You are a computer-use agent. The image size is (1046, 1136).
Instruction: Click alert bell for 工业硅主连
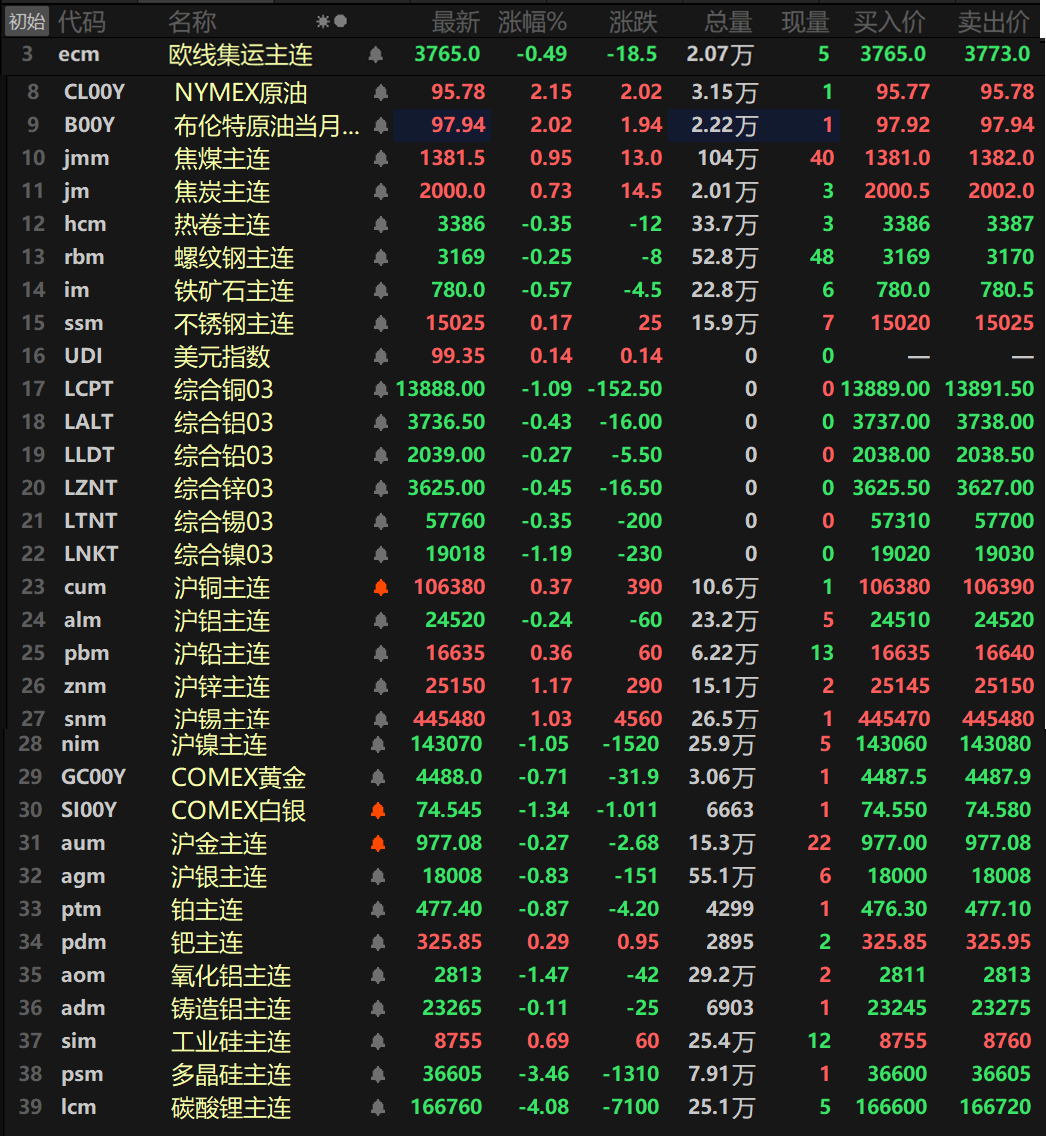[x=378, y=1042]
